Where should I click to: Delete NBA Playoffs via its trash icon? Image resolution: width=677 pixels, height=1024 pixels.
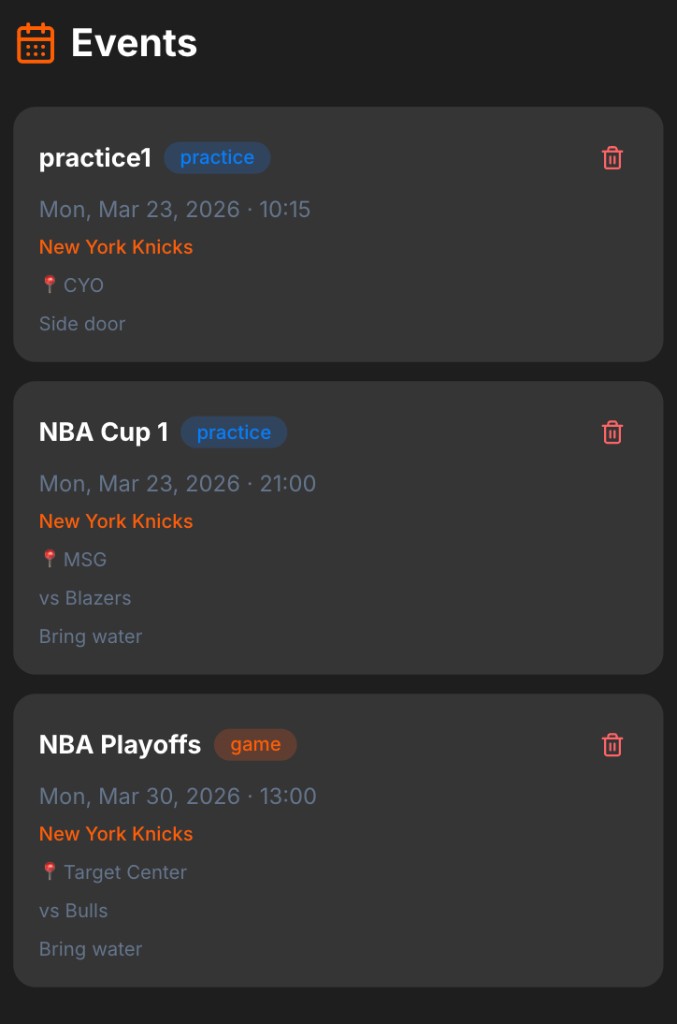pyautogui.click(x=613, y=744)
